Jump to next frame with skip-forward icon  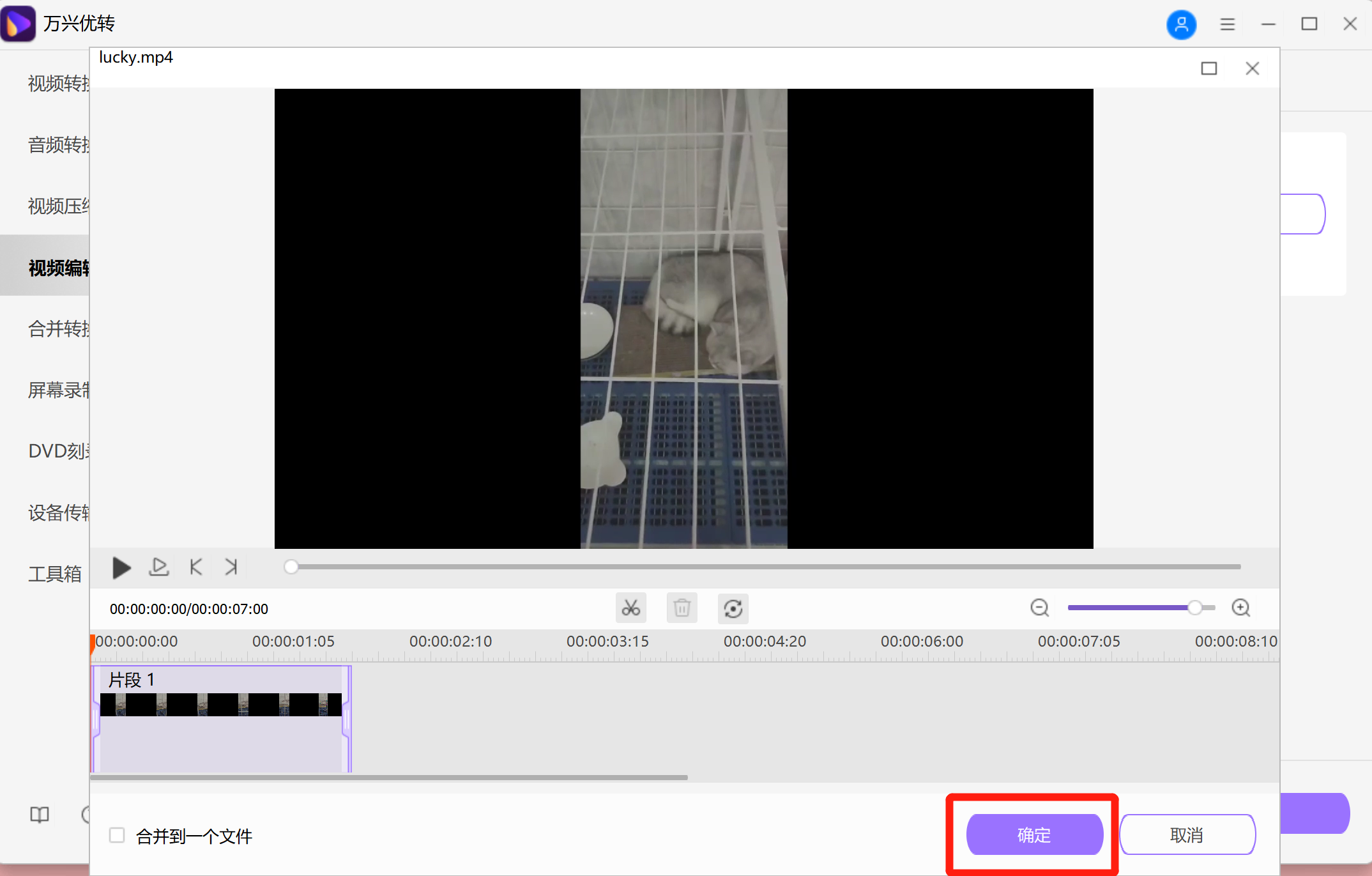pos(230,567)
